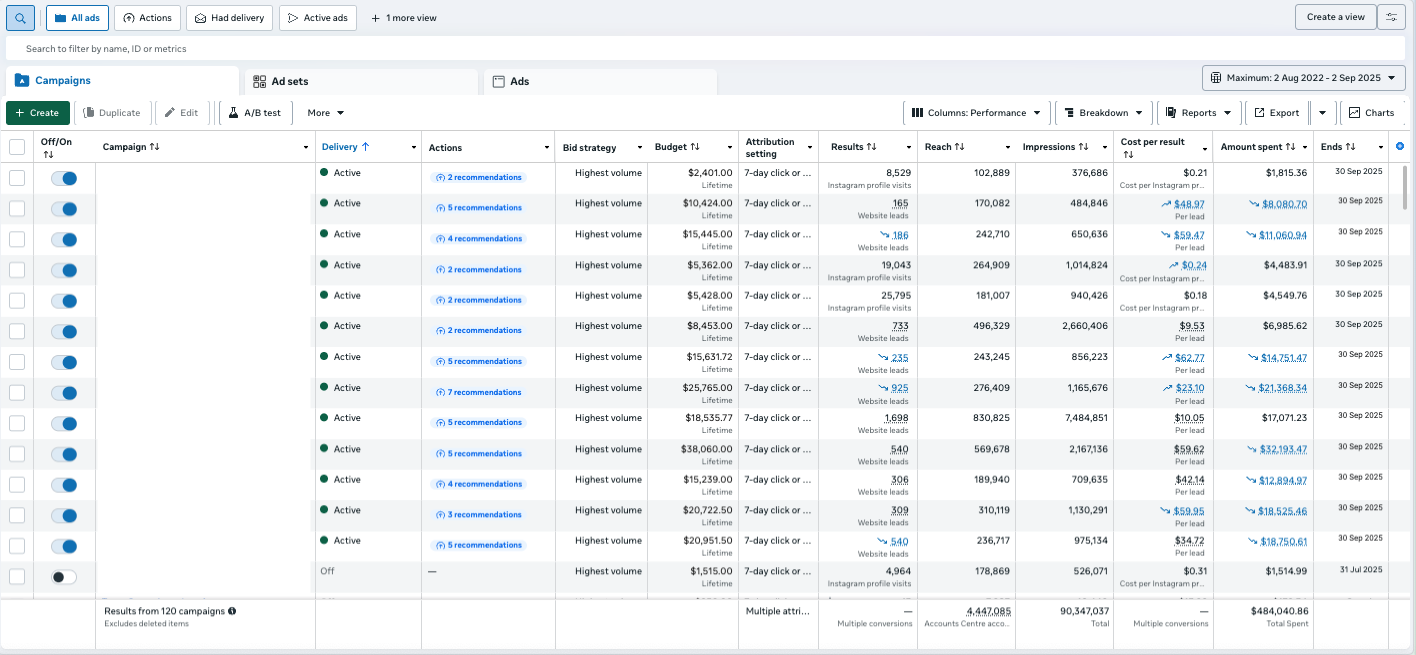
Task: Enable the campaign with Off delivery status
Action: [x=64, y=577]
